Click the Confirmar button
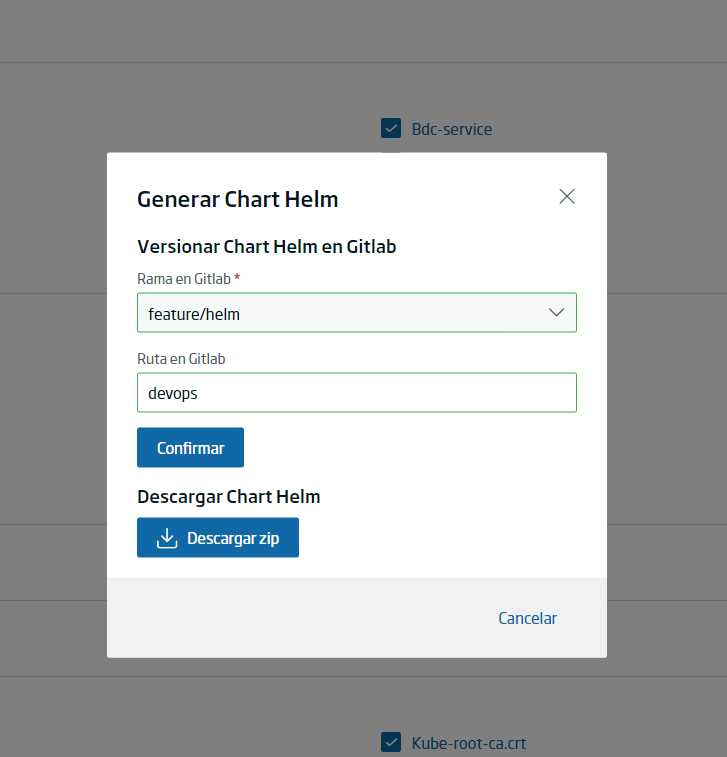 click(x=190, y=448)
